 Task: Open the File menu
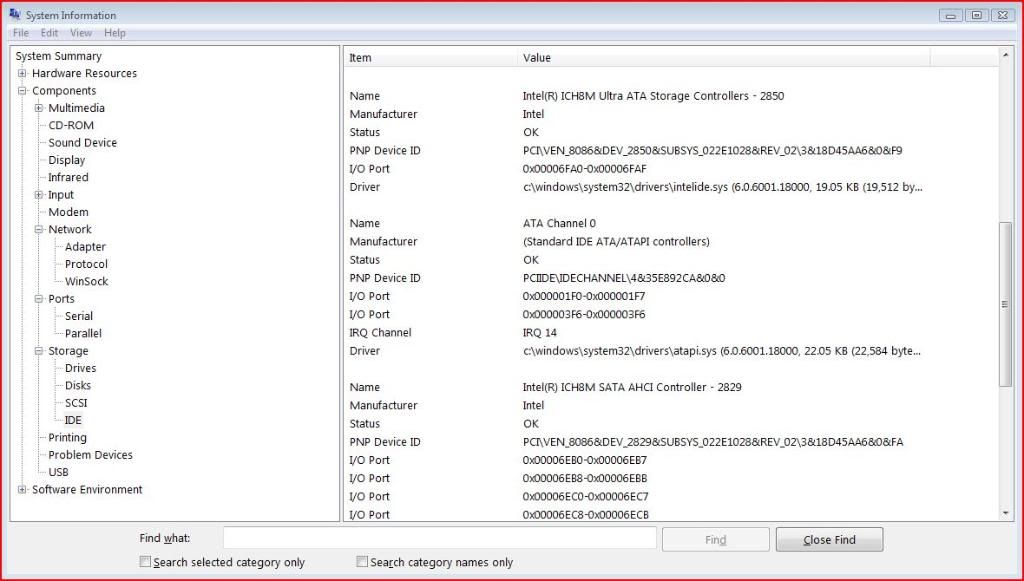(21, 33)
